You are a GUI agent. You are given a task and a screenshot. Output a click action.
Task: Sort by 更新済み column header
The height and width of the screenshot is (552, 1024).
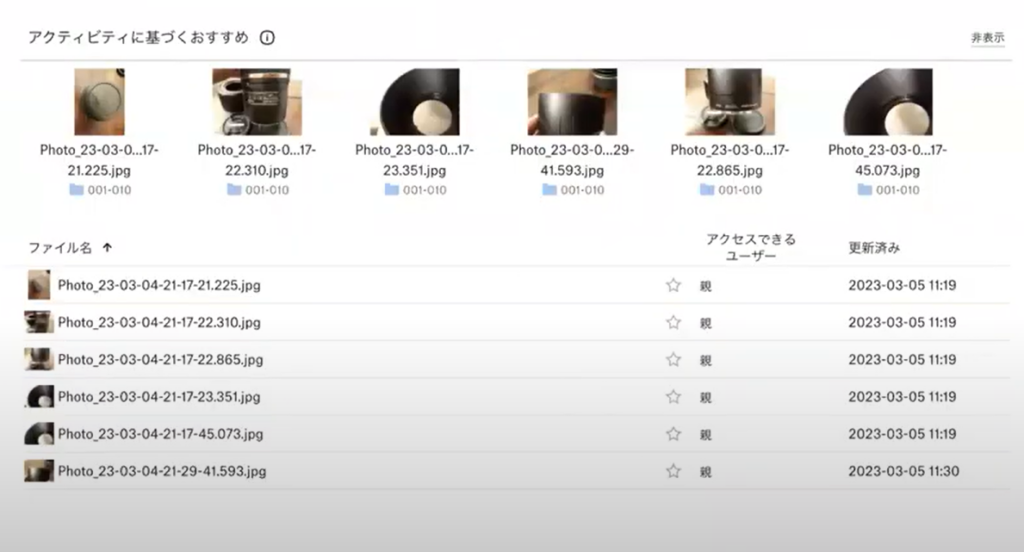(x=873, y=248)
